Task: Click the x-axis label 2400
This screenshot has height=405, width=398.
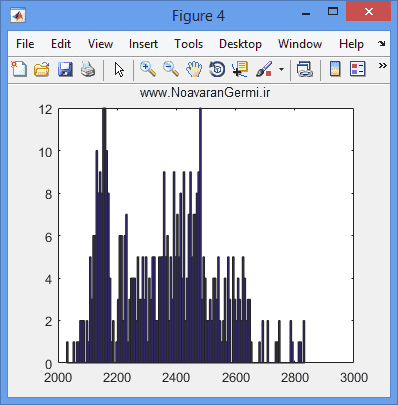Action: click(176, 378)
